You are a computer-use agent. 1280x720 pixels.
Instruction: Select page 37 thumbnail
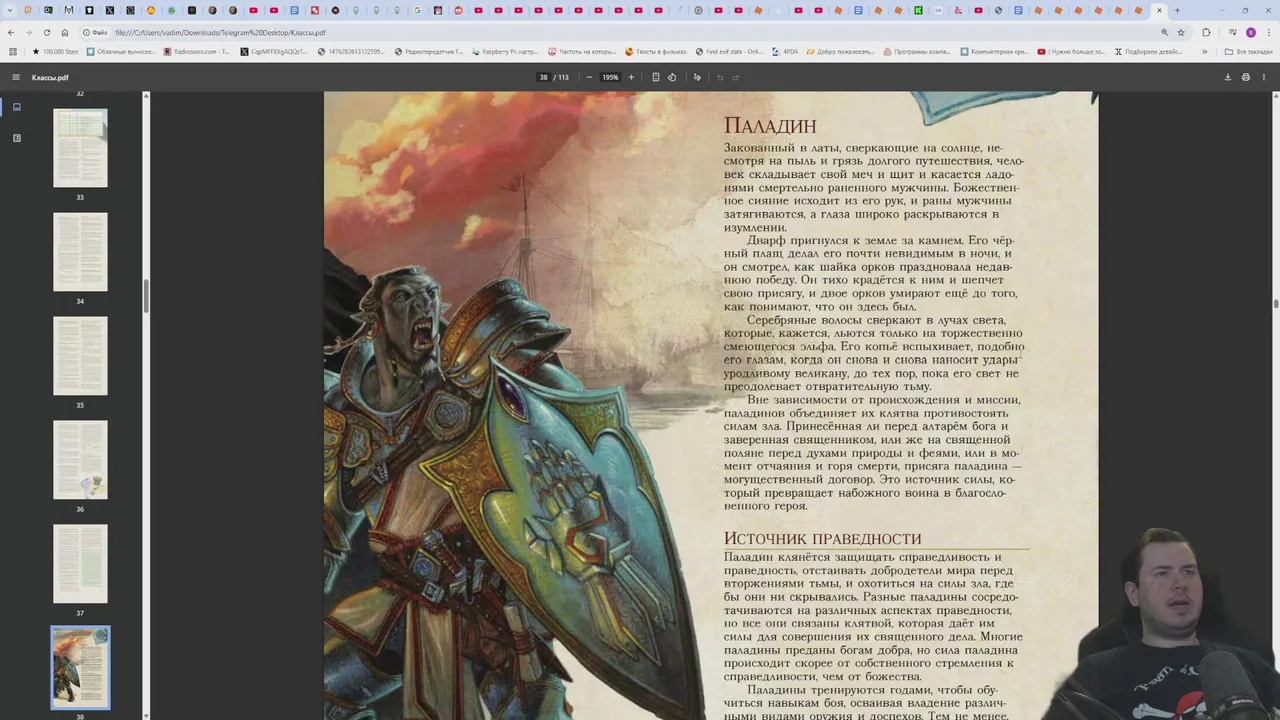tap(80, 563)
